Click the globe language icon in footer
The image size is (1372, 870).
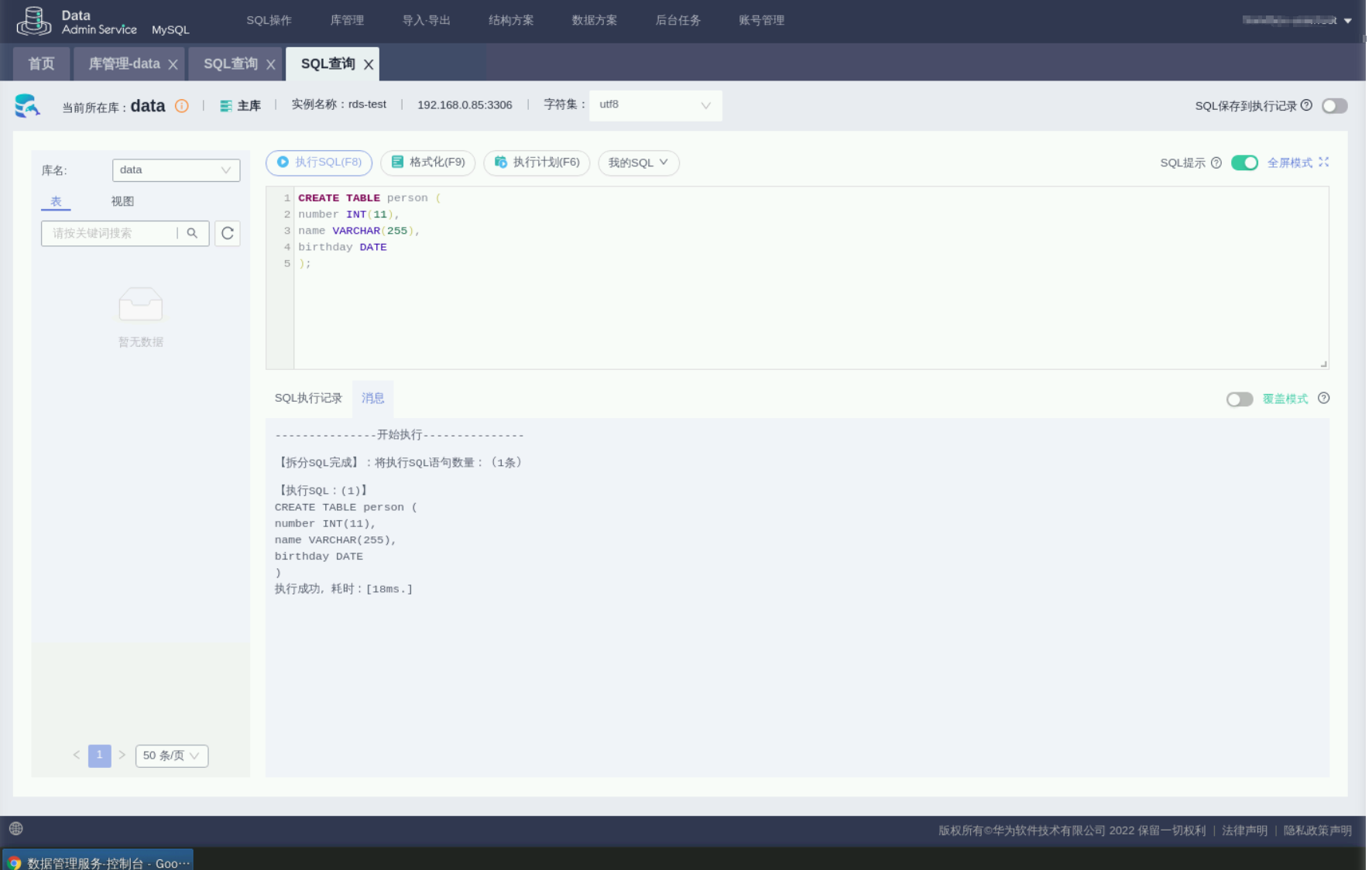click(x=16, y=828)
